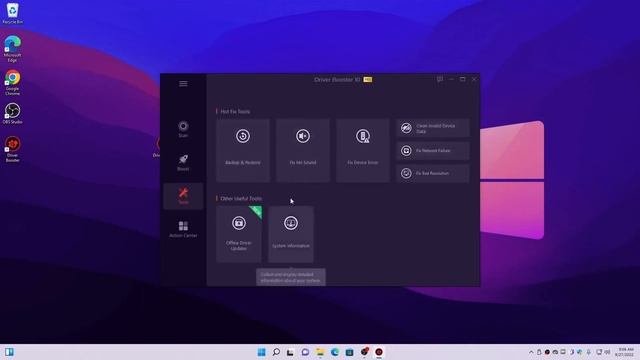Choose Fix Bad Resolution

433,173
